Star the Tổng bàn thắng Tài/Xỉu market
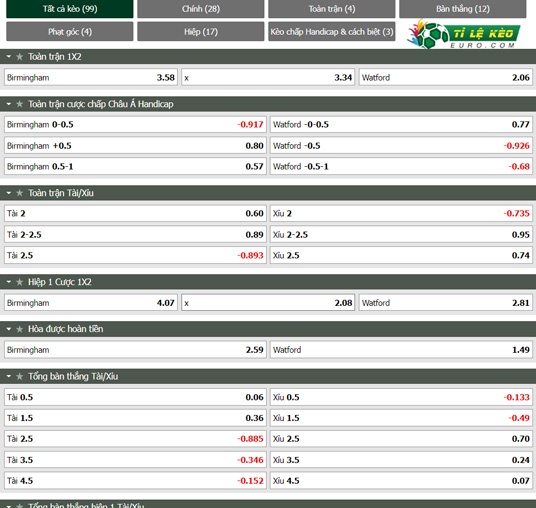Screen dimensions: 536x508 [19, 376]
